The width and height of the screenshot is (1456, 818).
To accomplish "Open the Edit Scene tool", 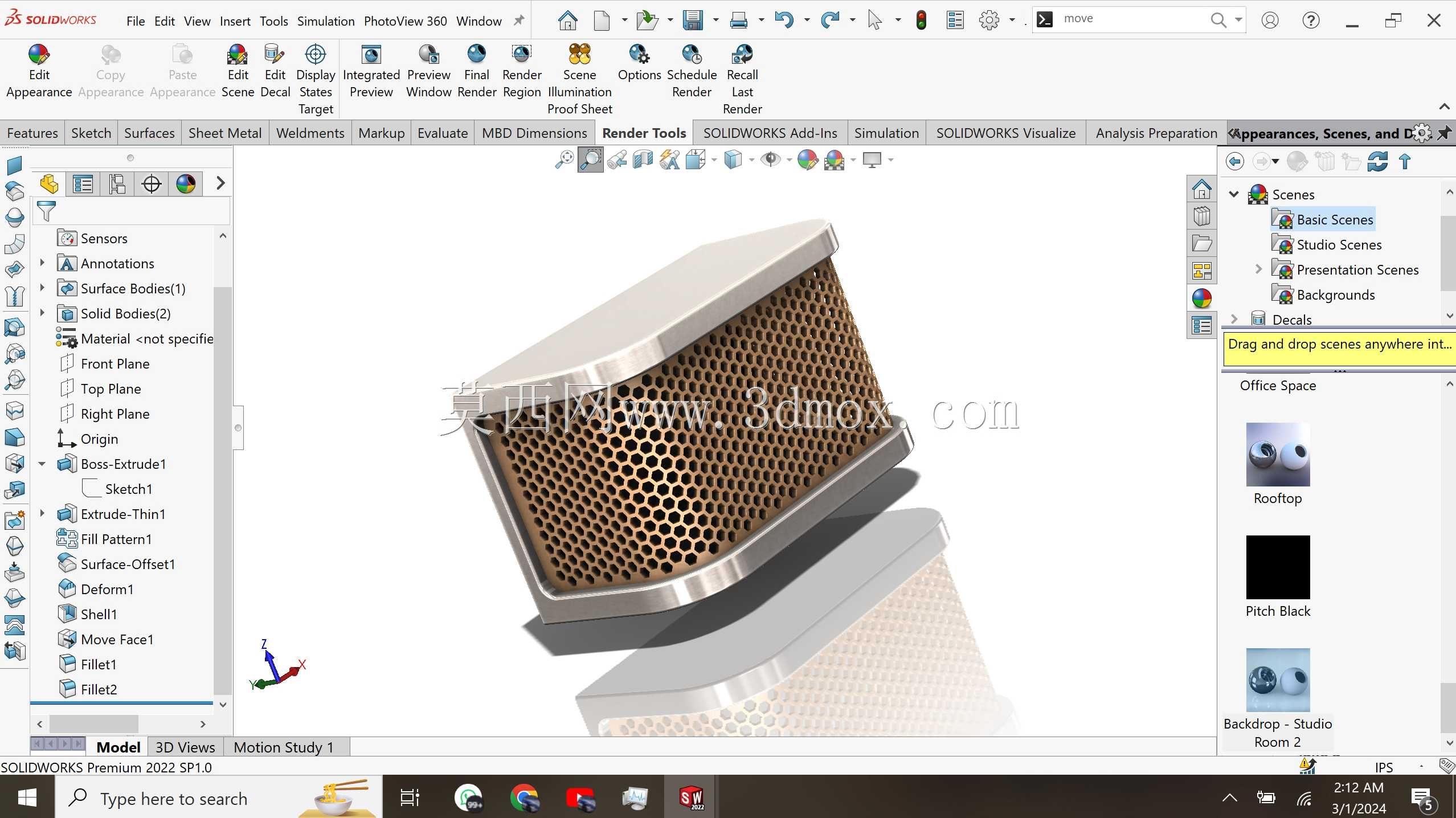I will (x=238, y=71).
